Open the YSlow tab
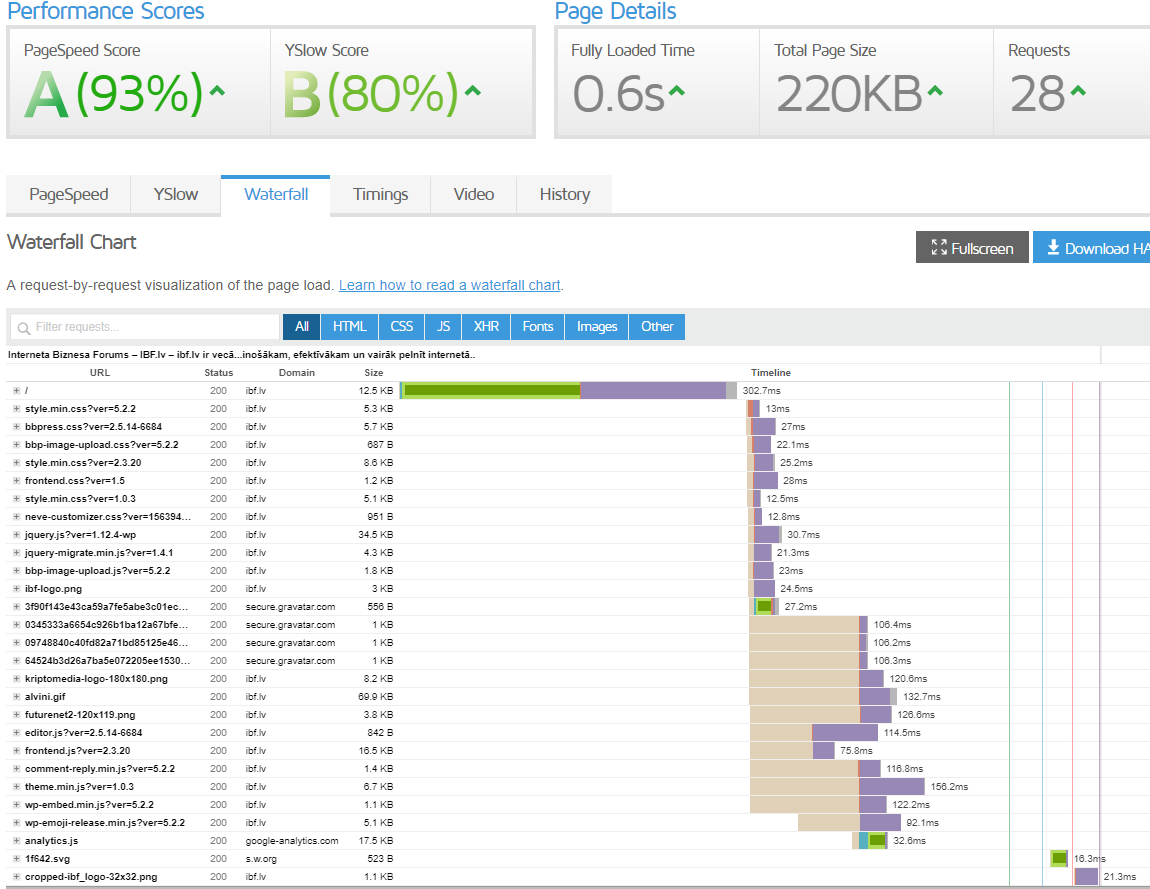Screen dimensions: 1150x889 point(175,195)
